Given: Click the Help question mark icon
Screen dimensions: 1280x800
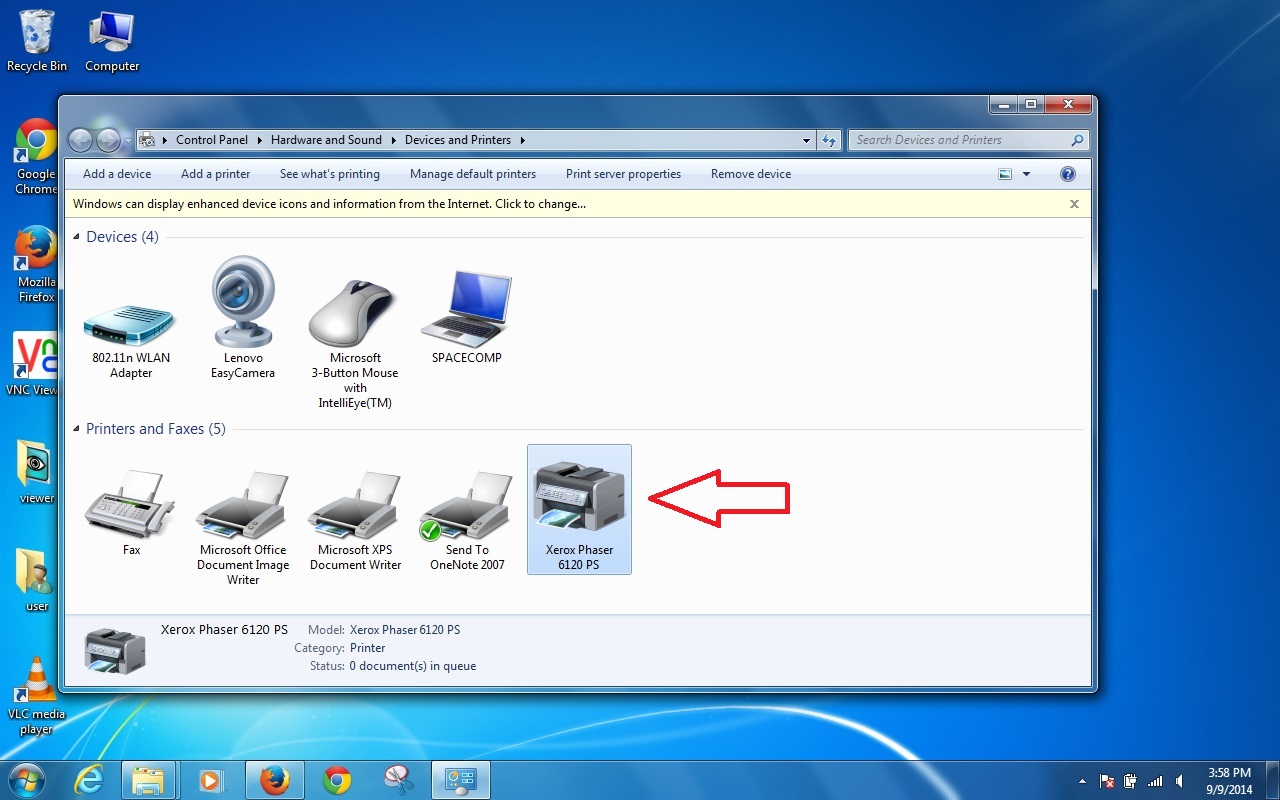Looking at the screenshot, I should pos(1067,174).
